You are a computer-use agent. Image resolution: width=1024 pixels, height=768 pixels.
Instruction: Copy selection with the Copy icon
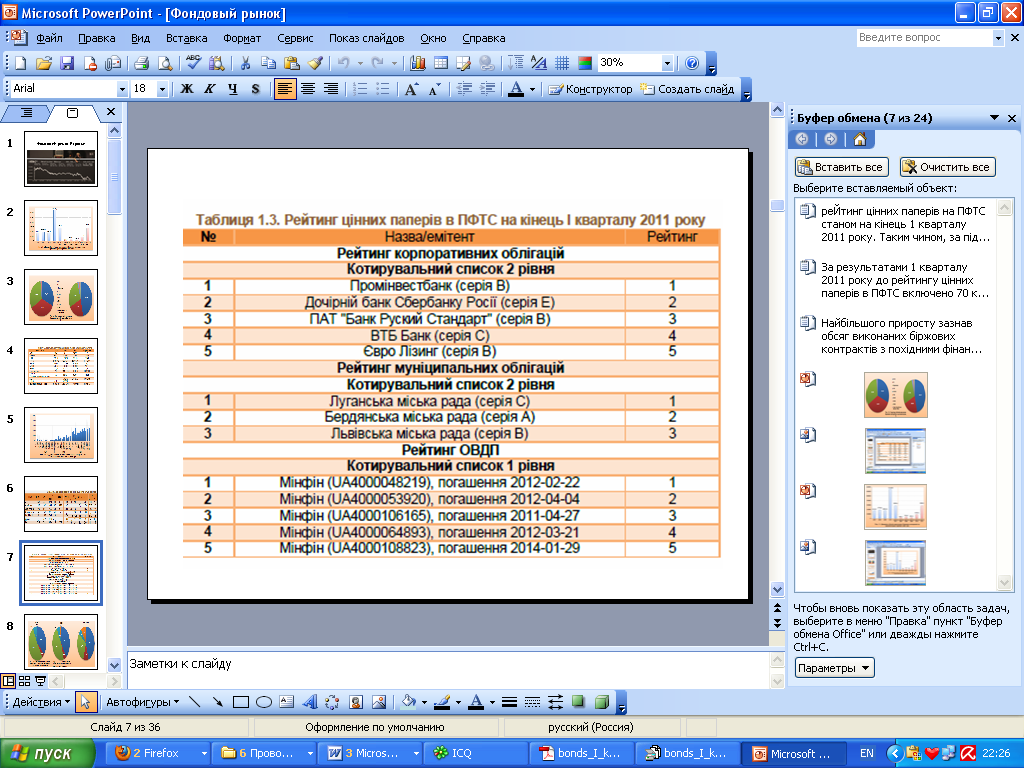(268, 63)
